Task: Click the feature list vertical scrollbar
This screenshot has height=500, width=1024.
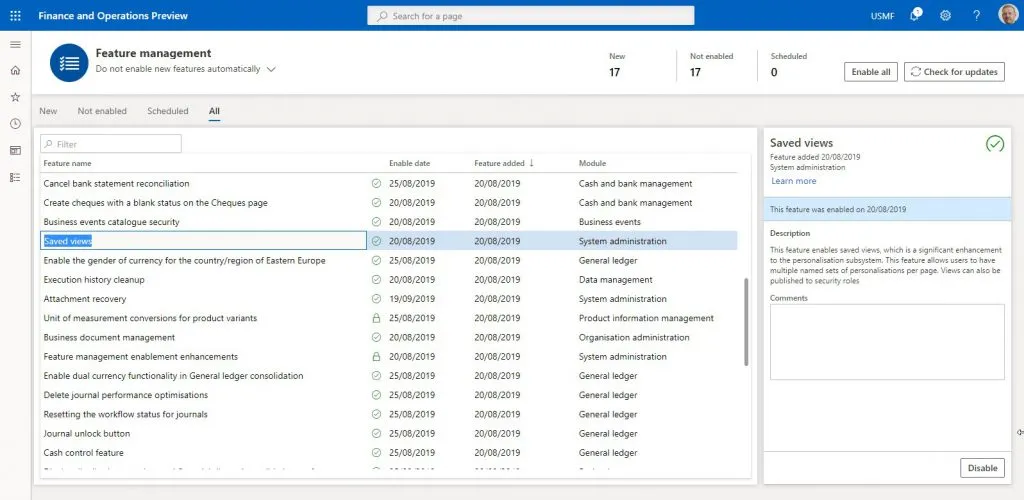Action: point(746,322)
